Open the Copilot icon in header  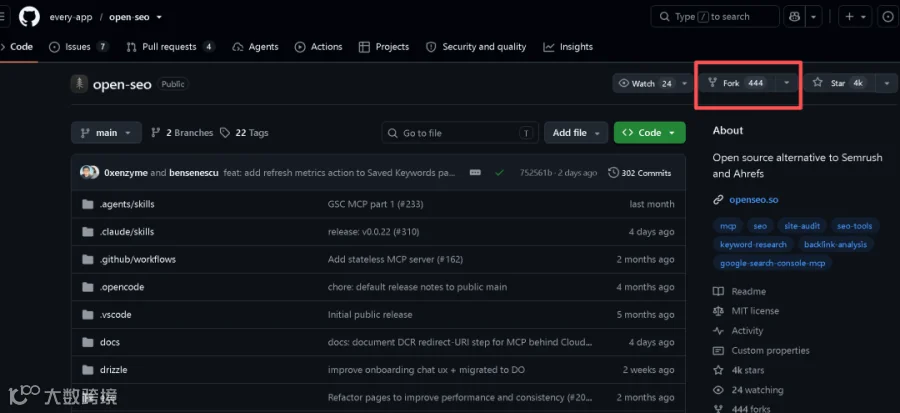(794, 17)
